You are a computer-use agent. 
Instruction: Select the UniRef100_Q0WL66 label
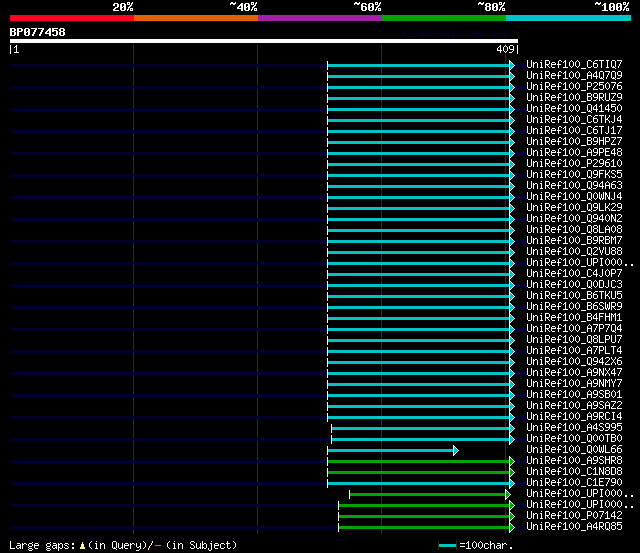(574, 450)
